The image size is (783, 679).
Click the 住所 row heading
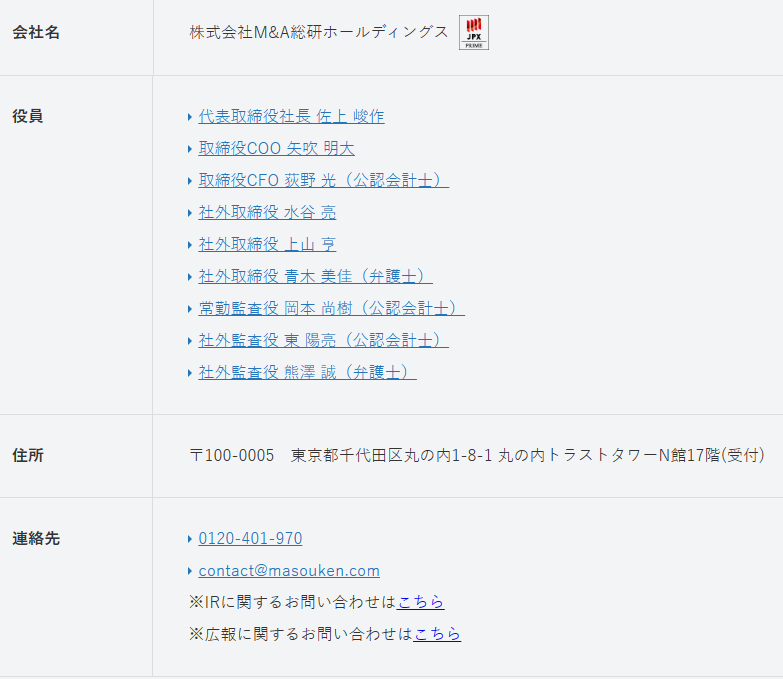click(28, 455)
